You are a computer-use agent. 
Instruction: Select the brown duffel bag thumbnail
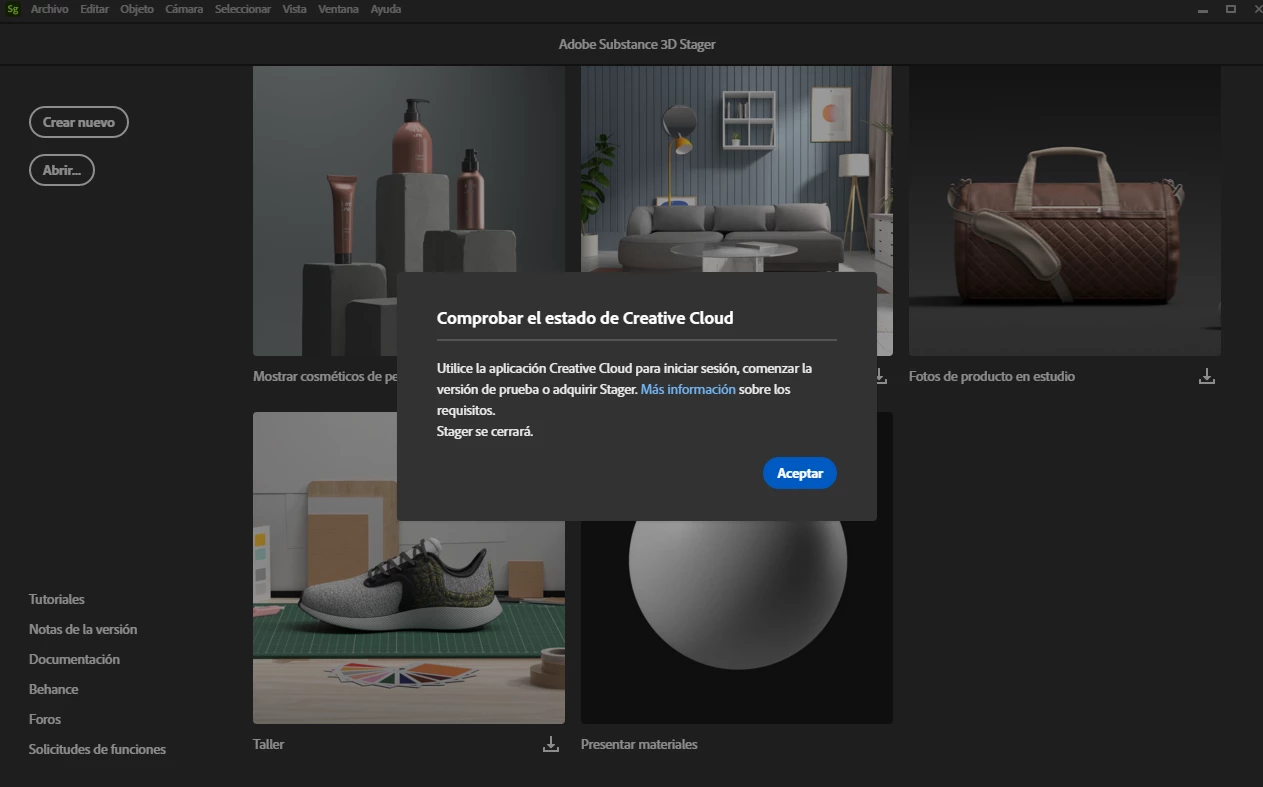(x=1065, y=211)
